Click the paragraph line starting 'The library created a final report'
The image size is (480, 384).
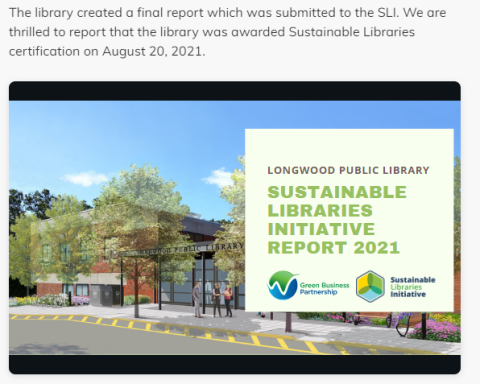click(227, 13)
